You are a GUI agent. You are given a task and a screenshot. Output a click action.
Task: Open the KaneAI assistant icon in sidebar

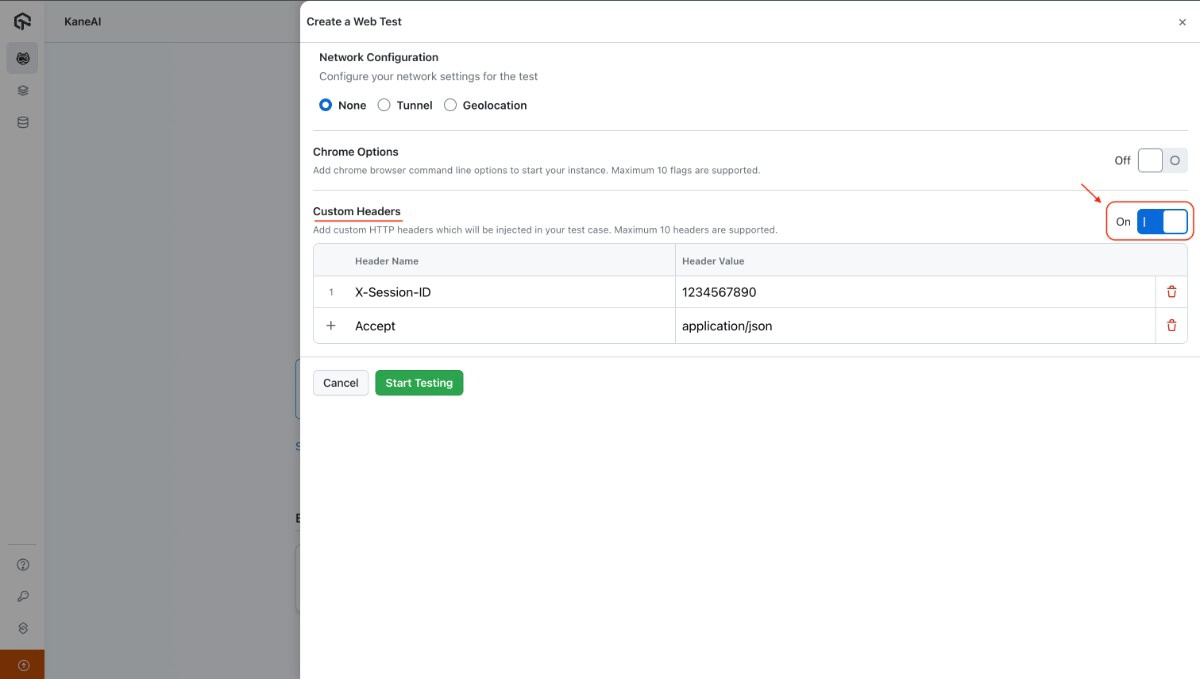(x=22, y=58)
